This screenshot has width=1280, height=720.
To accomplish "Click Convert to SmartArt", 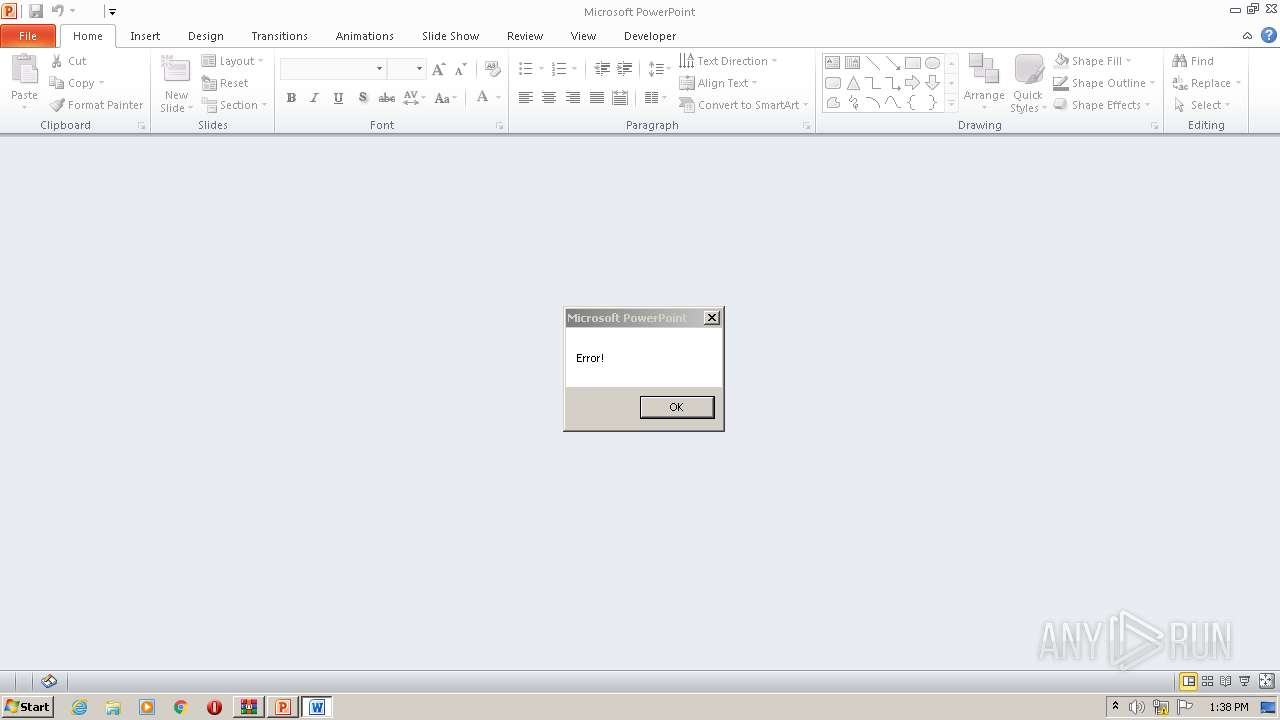I will coord(744,105).
